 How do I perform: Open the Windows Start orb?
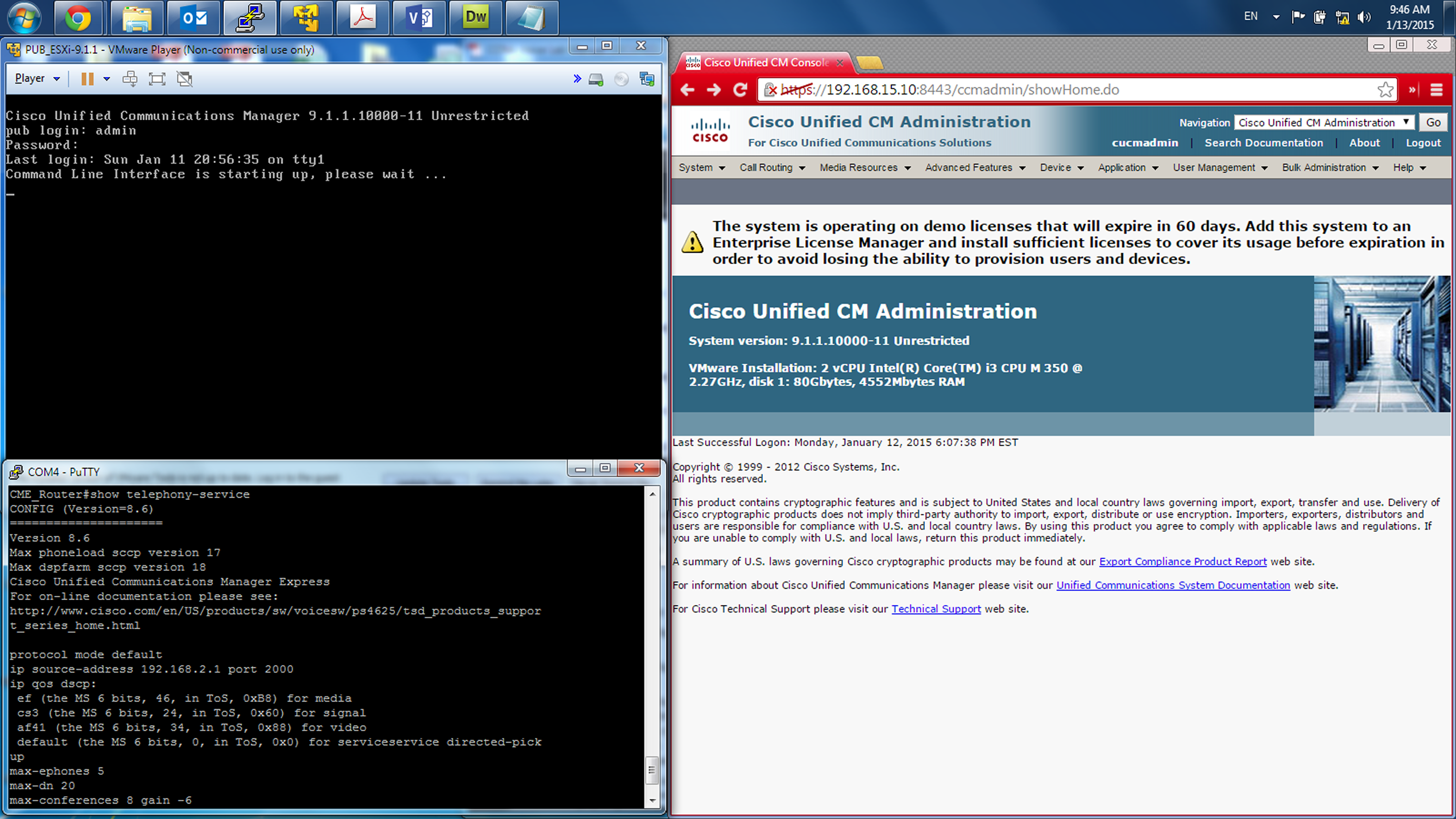pyautogui.click(x=24, y=19)
